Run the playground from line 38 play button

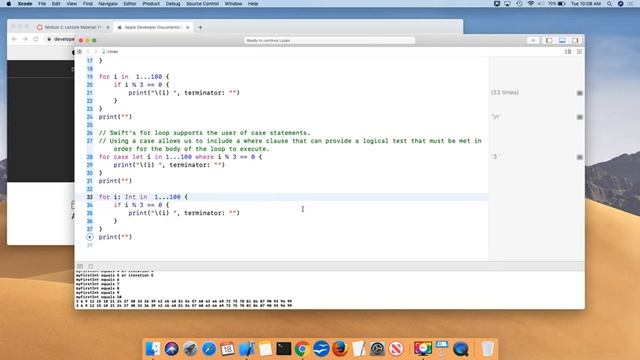pos(90,237)
